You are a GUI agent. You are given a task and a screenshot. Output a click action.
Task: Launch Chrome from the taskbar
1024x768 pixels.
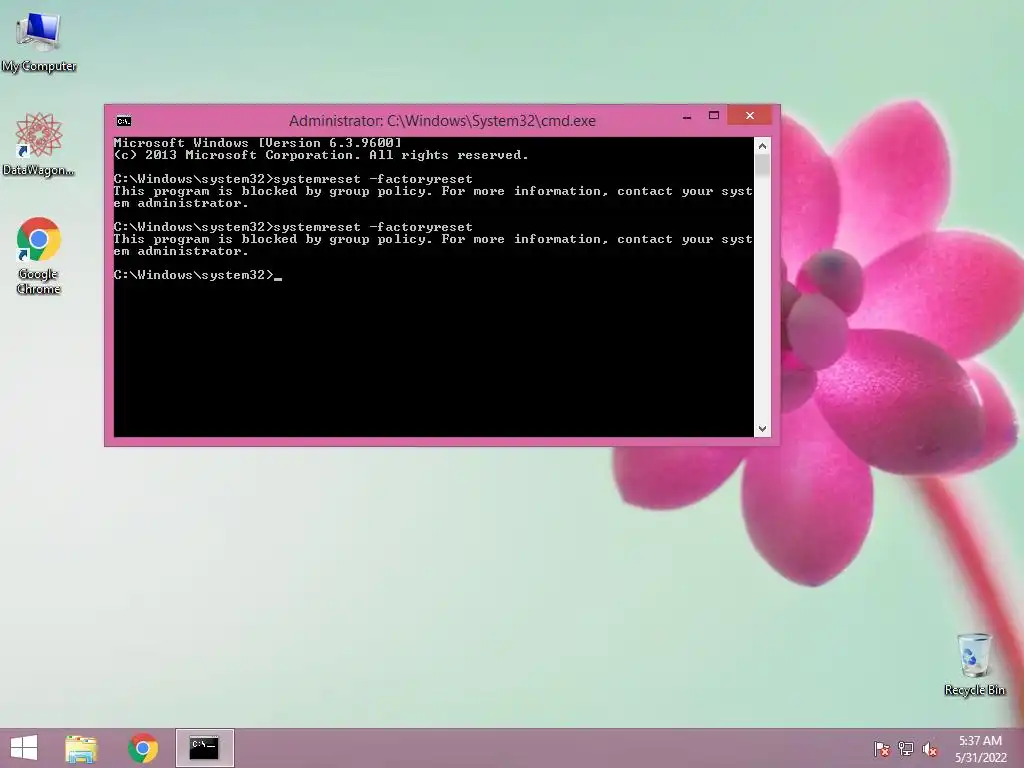coord(143,748)
